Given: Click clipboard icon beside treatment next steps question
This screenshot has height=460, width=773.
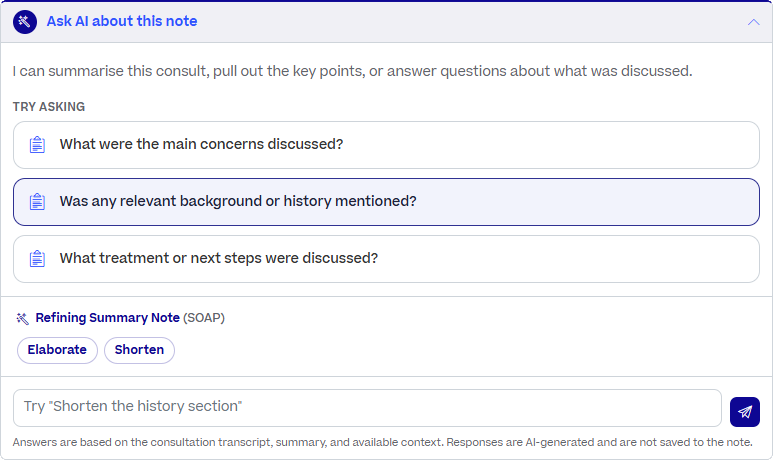Looking at the screenshot, I should click(37, 258).
